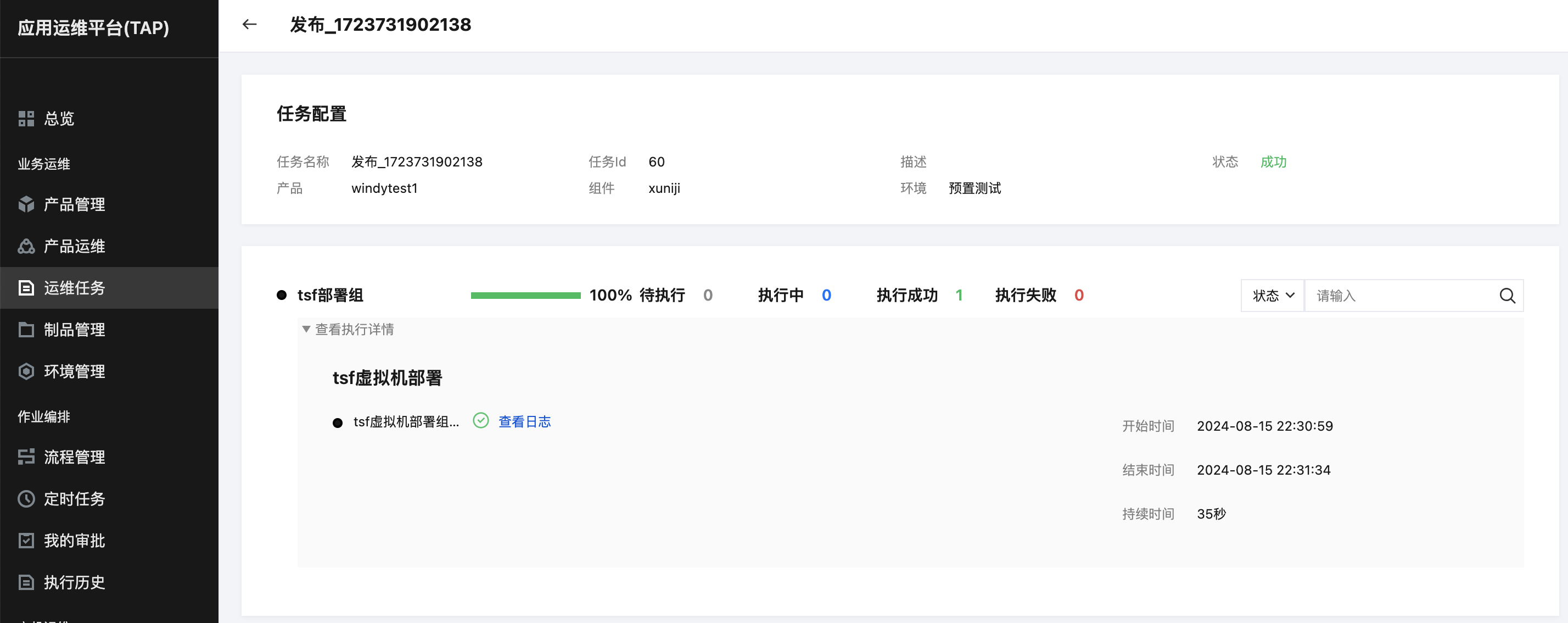1568x623 pixels.
Task: Click the tsf部署组 group title
Action: (x=330, y=296)
